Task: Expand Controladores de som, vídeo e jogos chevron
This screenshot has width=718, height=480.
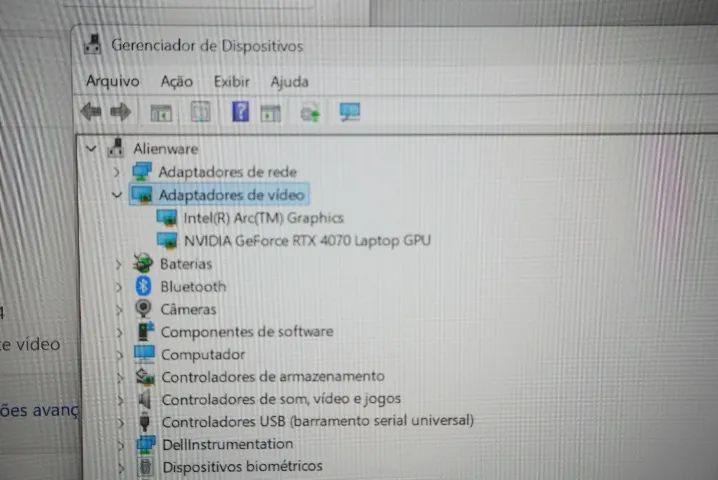Action: coord(121,400)
